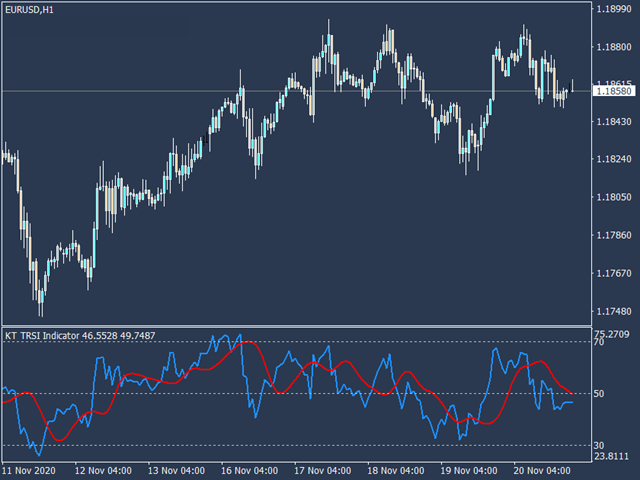This screenshot has width=640, height=480.
Task: Click the last candlestick on the chart
Action: [572, 85]
